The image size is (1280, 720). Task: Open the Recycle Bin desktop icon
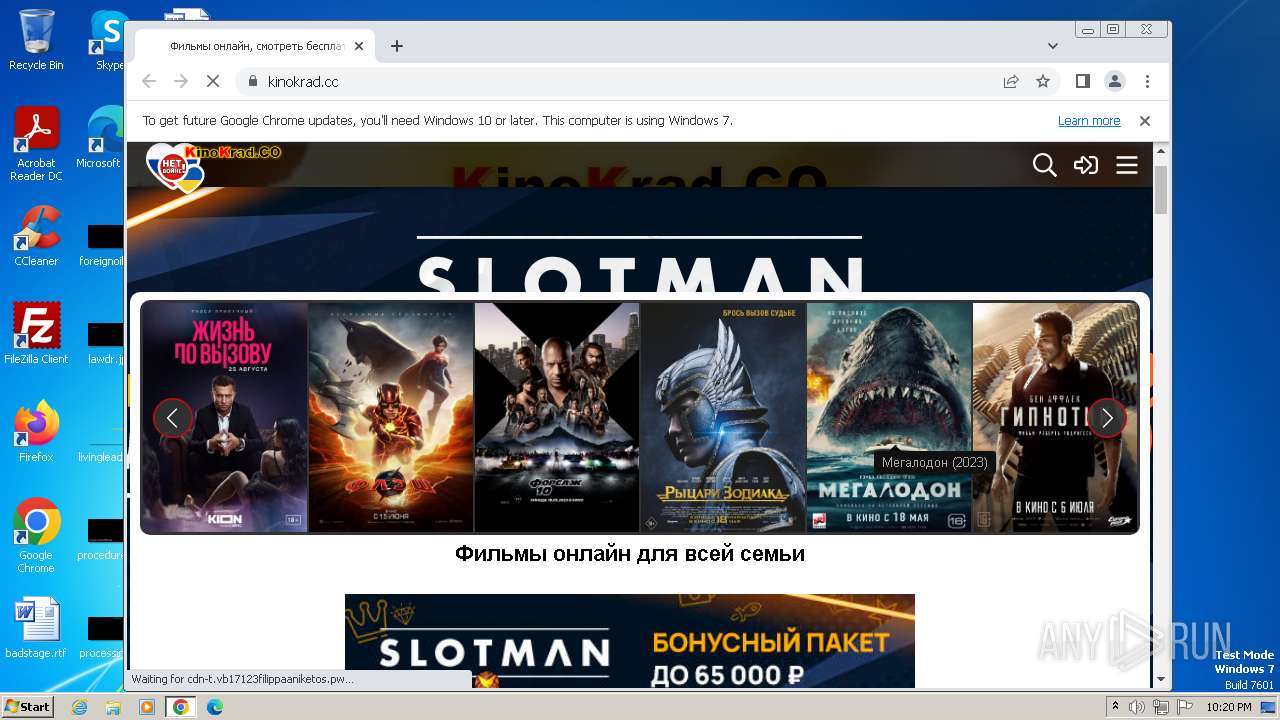[x=36, y=40]
